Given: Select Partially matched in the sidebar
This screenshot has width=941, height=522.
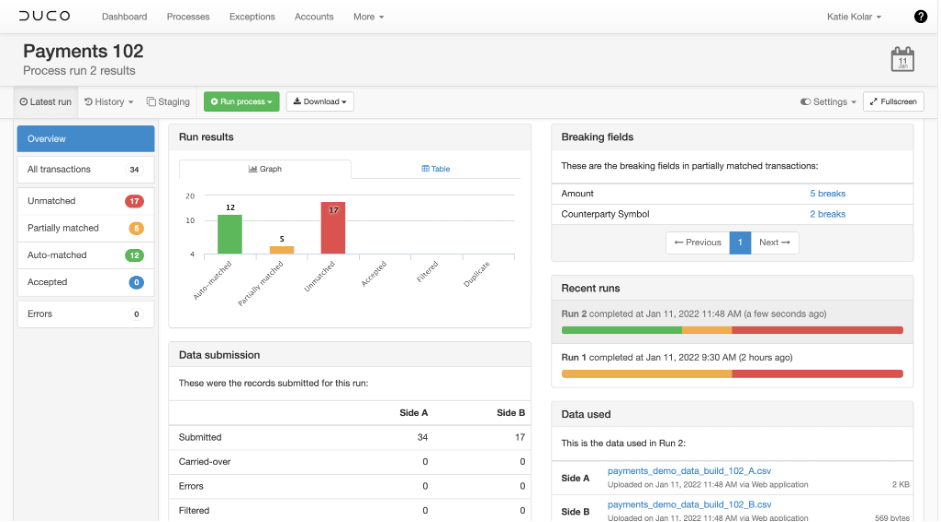Looking at the screenshot, I should tap(86, 228).
